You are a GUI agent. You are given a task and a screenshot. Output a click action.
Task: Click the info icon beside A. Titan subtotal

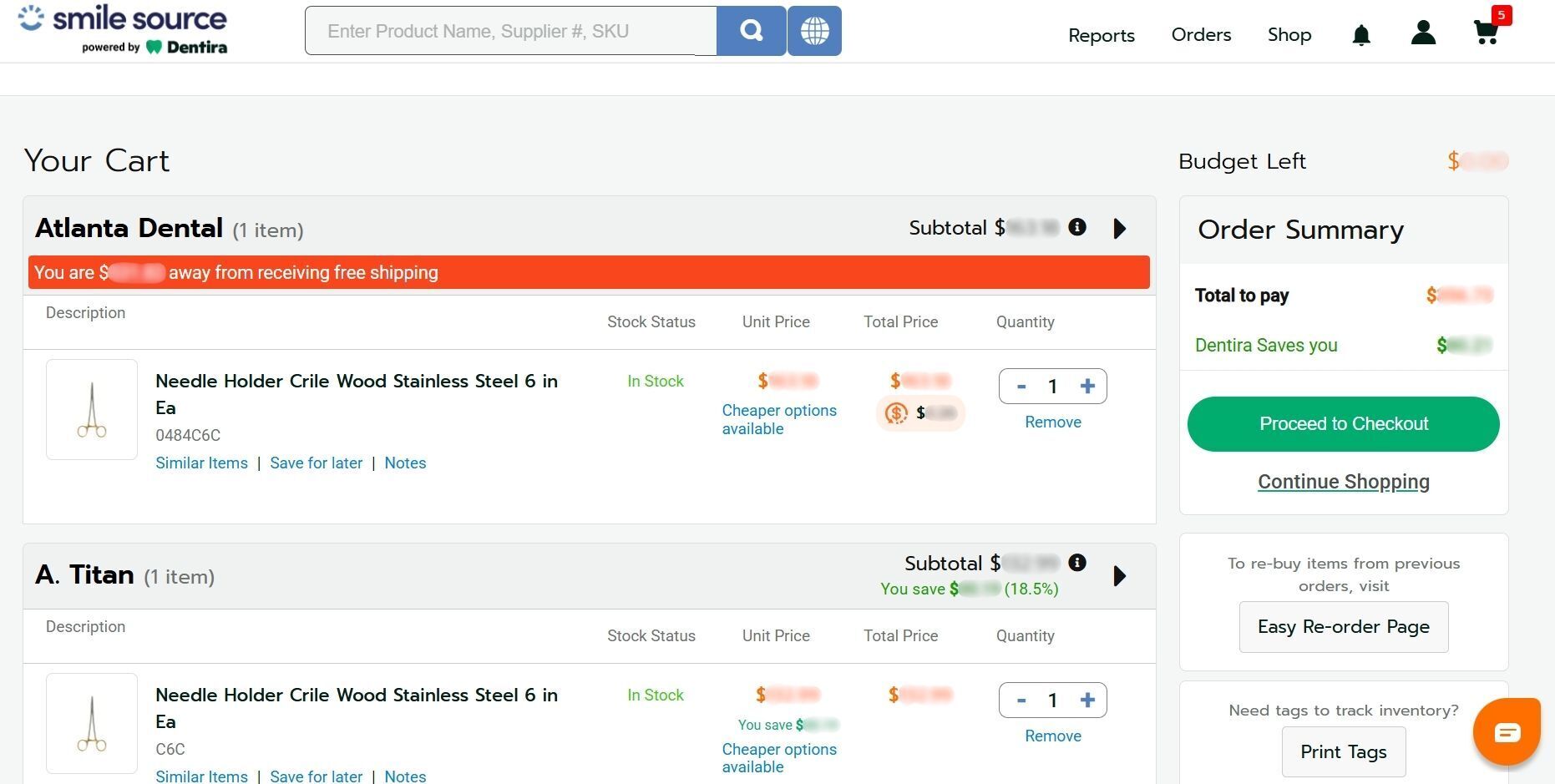click(1077, 563)
